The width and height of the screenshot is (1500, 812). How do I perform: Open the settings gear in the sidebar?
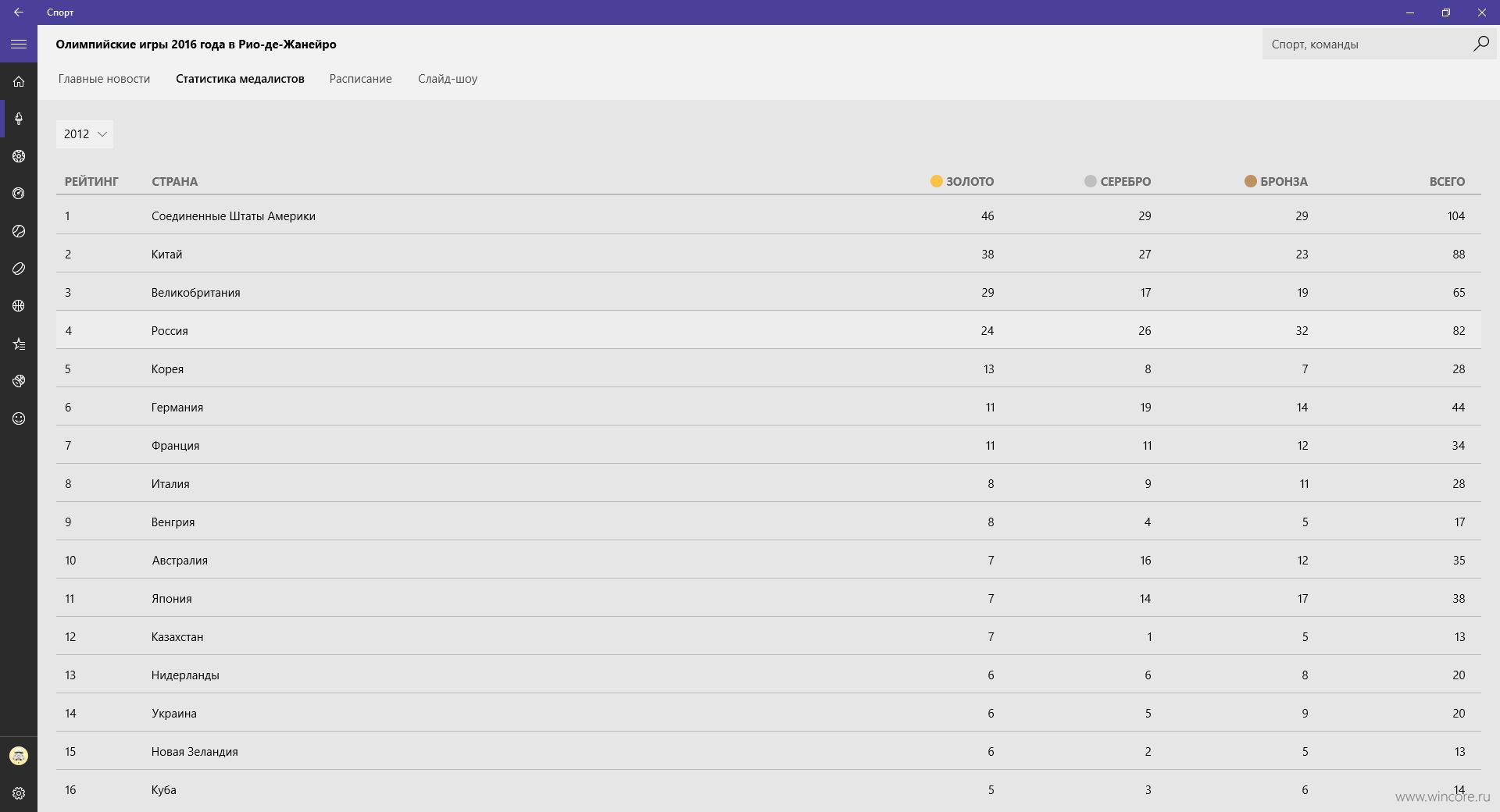tap(19, 793)
